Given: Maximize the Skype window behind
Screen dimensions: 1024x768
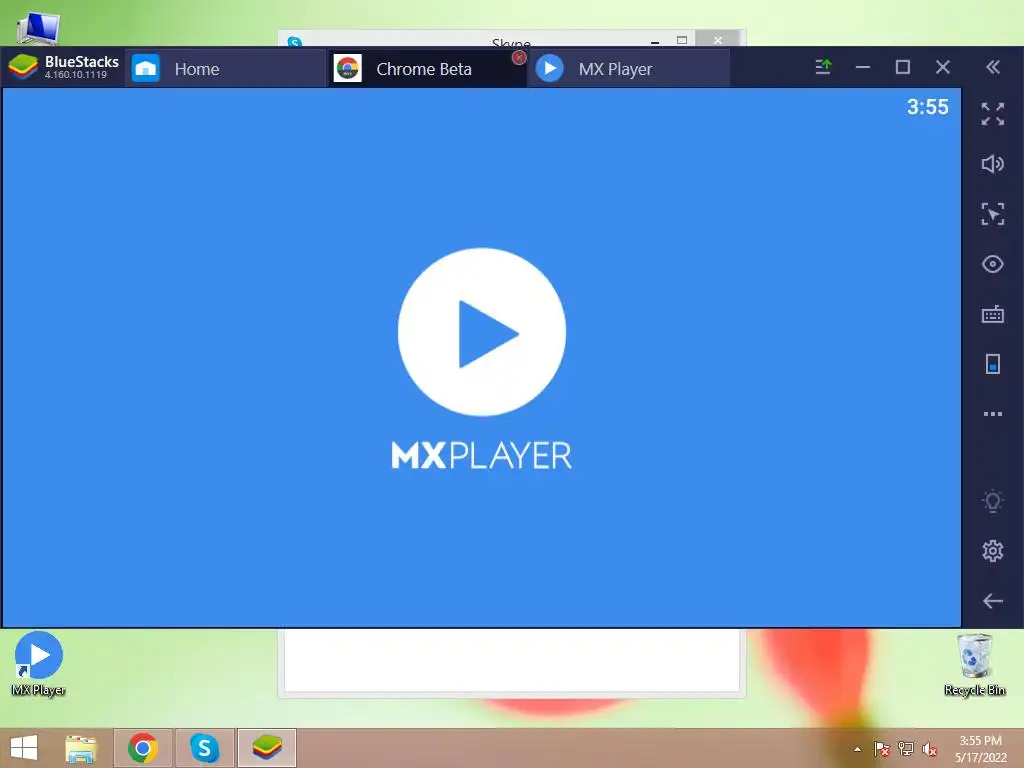Looking at the screenshot, I should pyautogui.click(x=682, y=40).
